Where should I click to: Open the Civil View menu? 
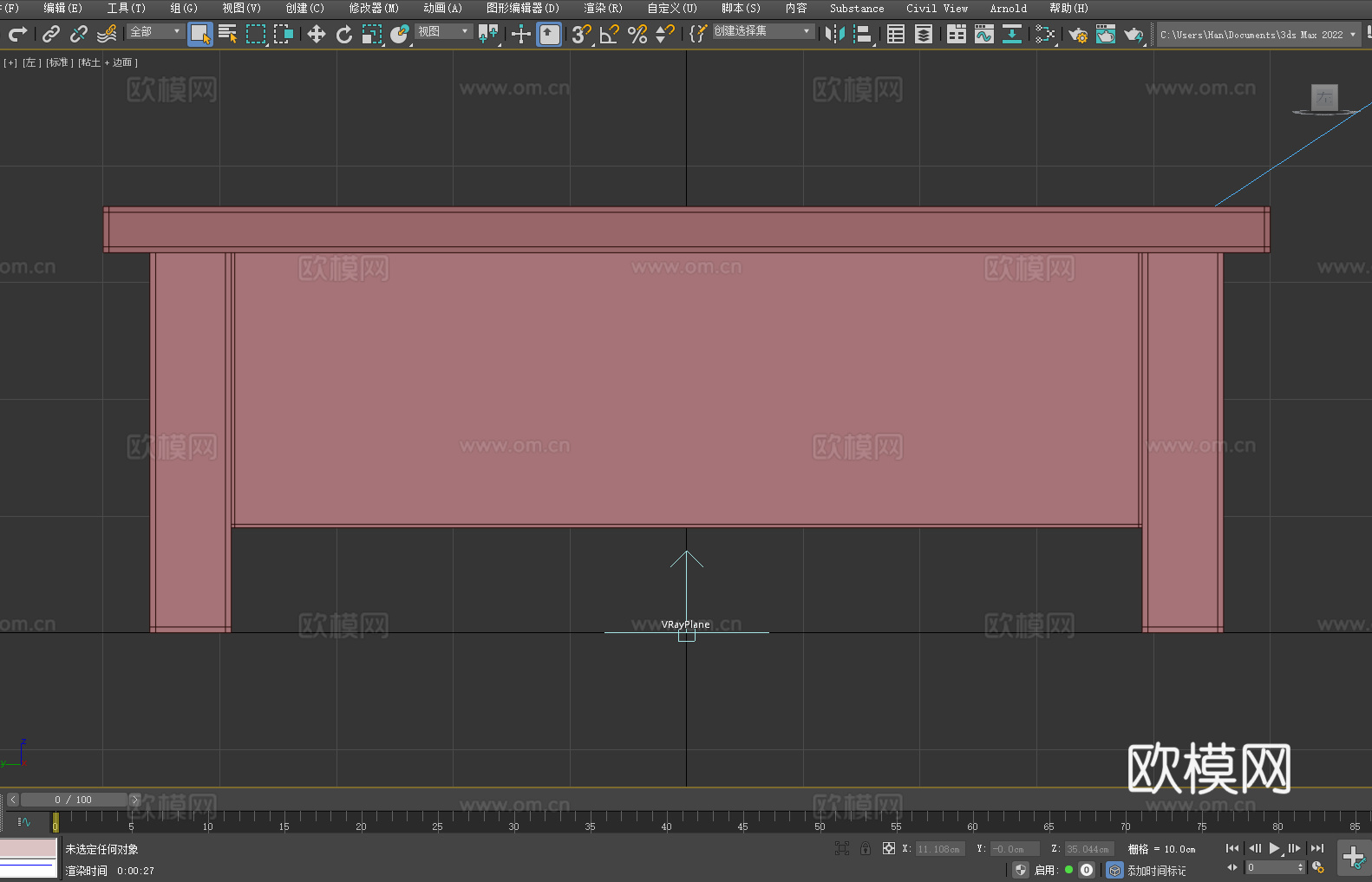click(938, 8)
